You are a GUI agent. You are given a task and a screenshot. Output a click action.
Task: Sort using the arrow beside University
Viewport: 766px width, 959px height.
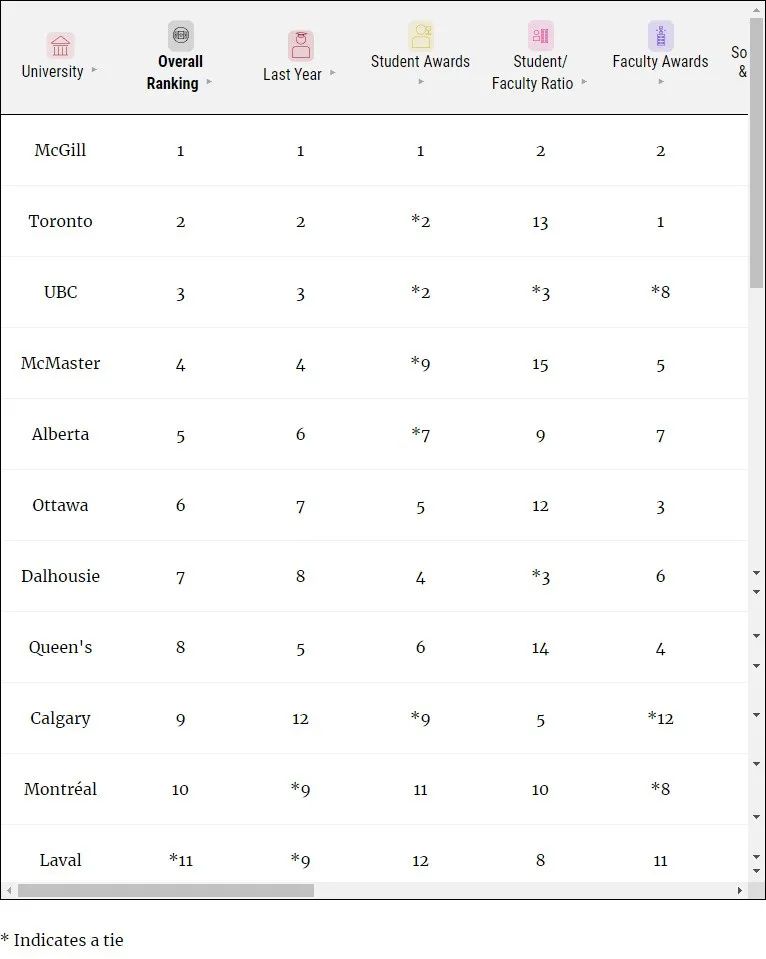click(95, 71)
